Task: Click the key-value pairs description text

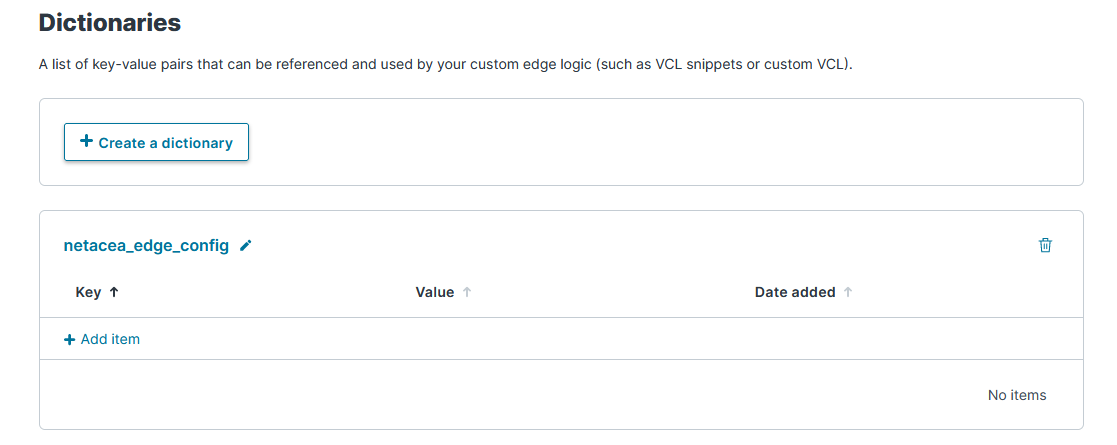Action: tap(300, 65)
